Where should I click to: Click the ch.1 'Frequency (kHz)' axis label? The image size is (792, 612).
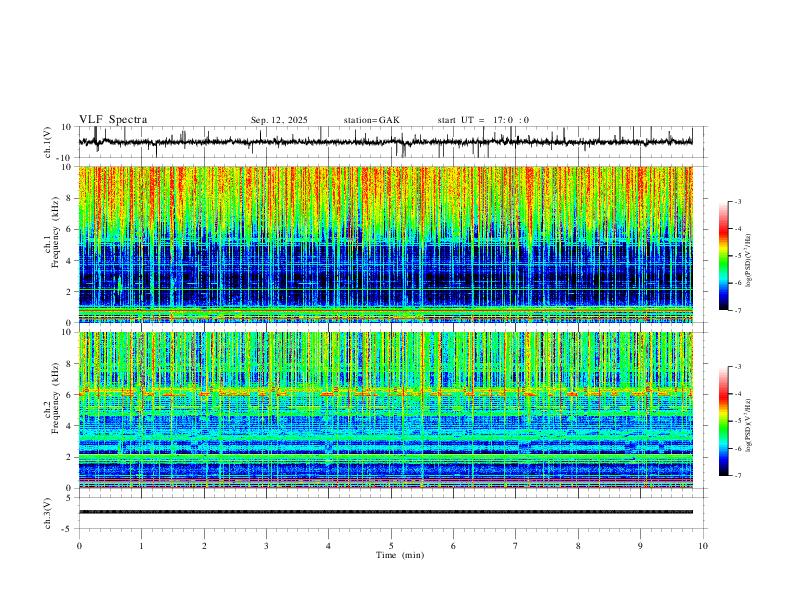point(55,232)
